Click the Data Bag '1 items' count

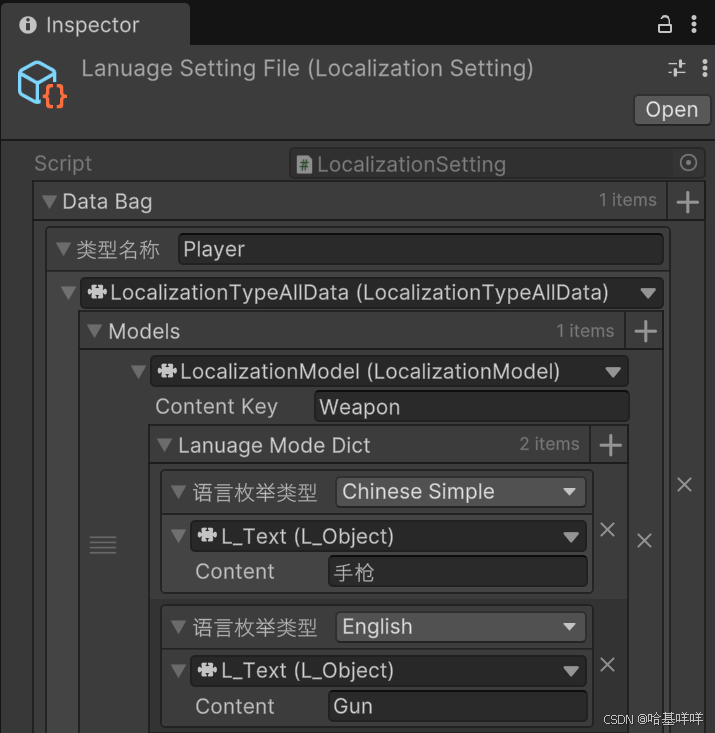[628, 200]
